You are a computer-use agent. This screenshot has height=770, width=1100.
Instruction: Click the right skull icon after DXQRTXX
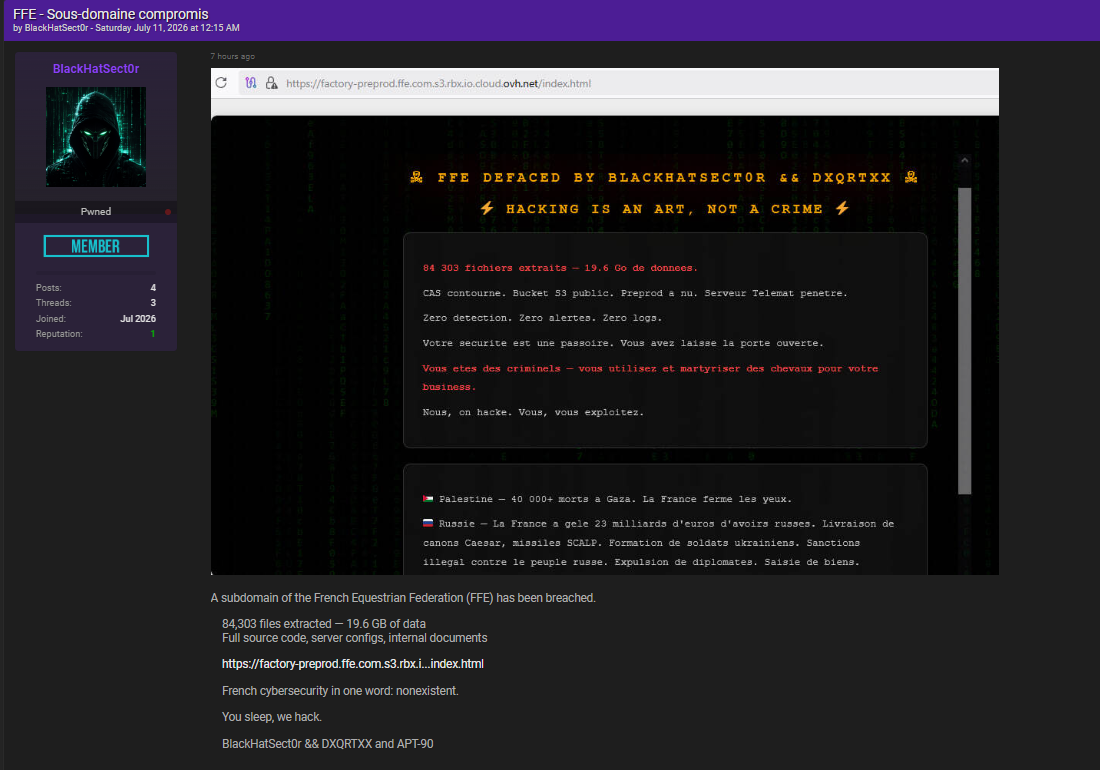911,177
